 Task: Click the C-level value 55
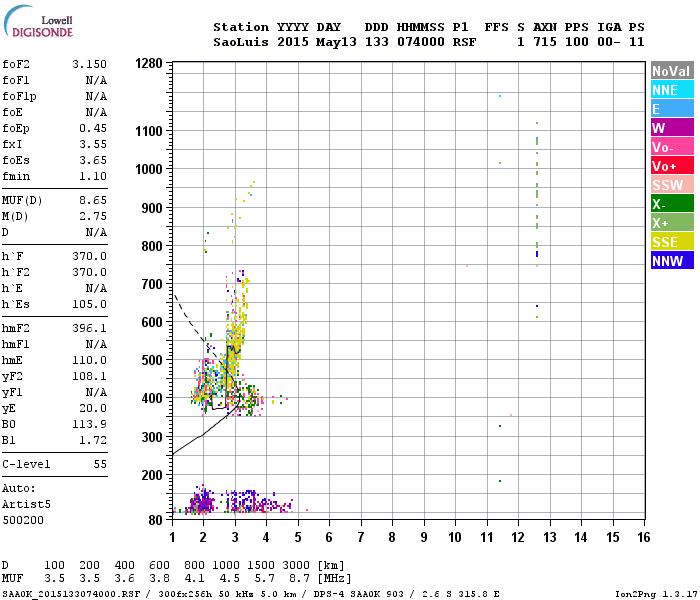coord(100,464)
